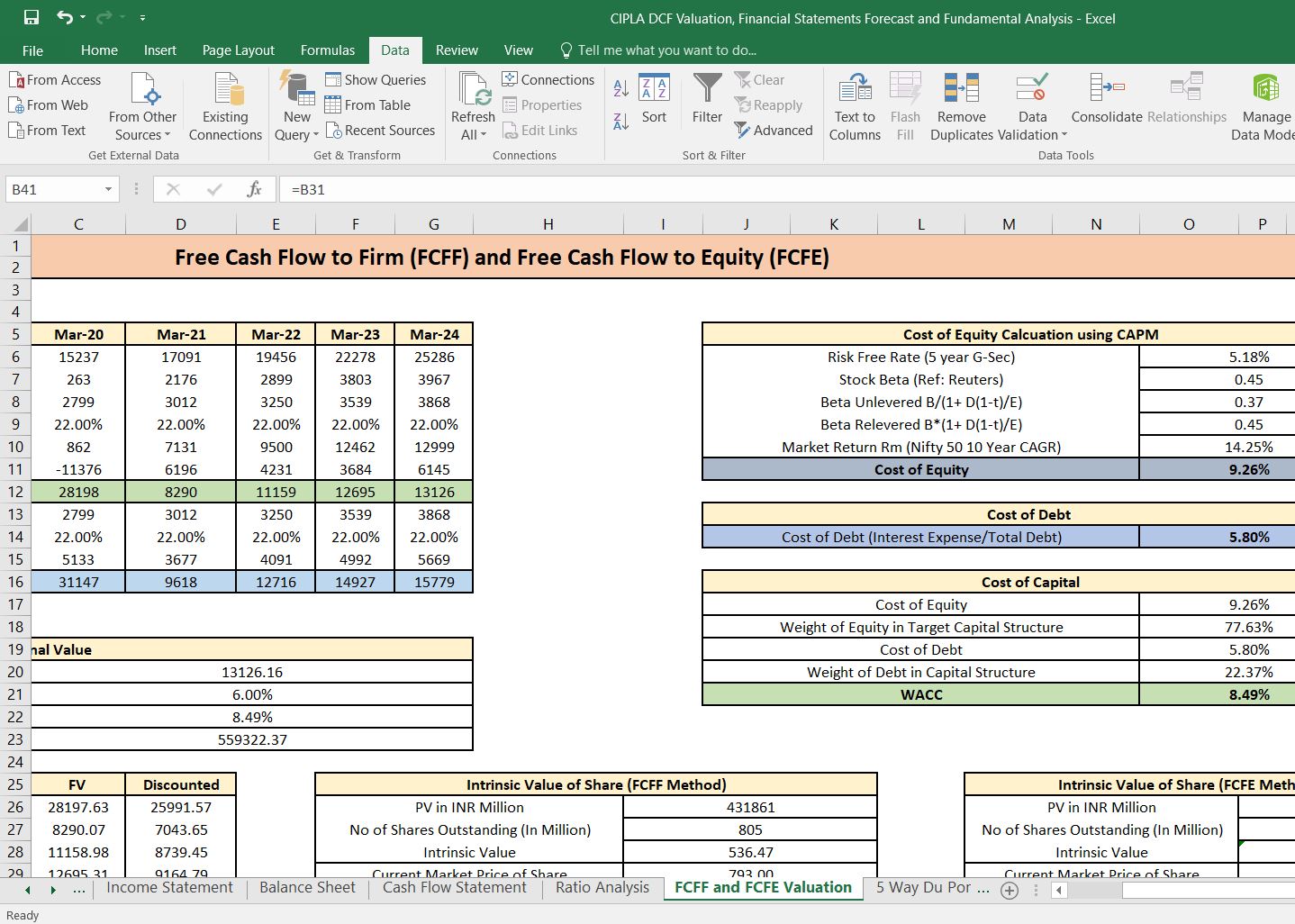Open the Ratio Analysis sheet tab
This screenshot has width=1295, height=924.
602,887
